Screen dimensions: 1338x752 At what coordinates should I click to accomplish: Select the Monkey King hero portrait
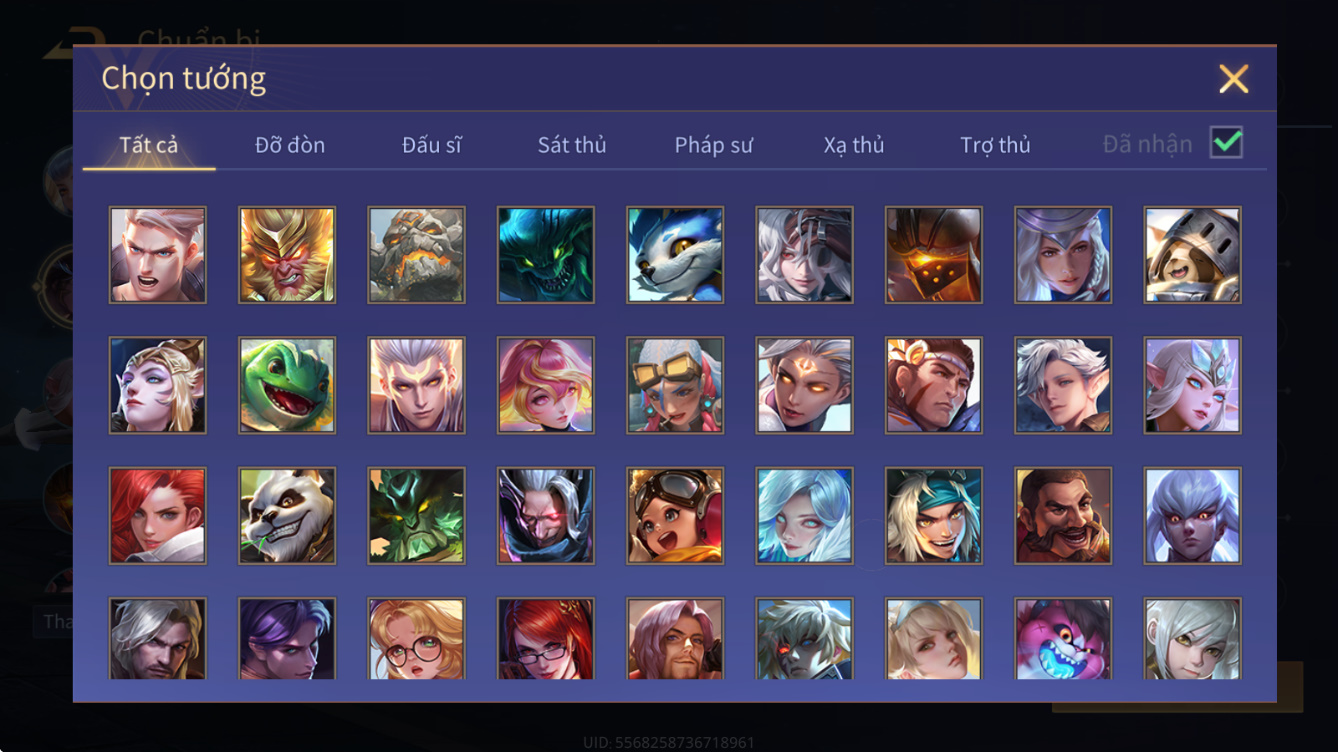[287, 255]
